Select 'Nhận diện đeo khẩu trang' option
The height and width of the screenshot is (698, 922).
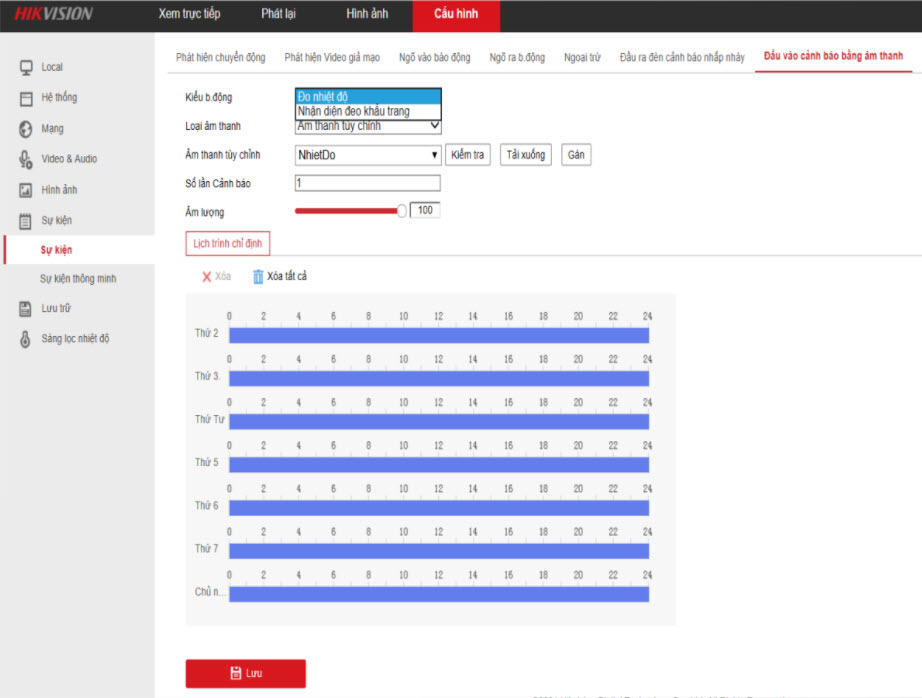point(367,111)
